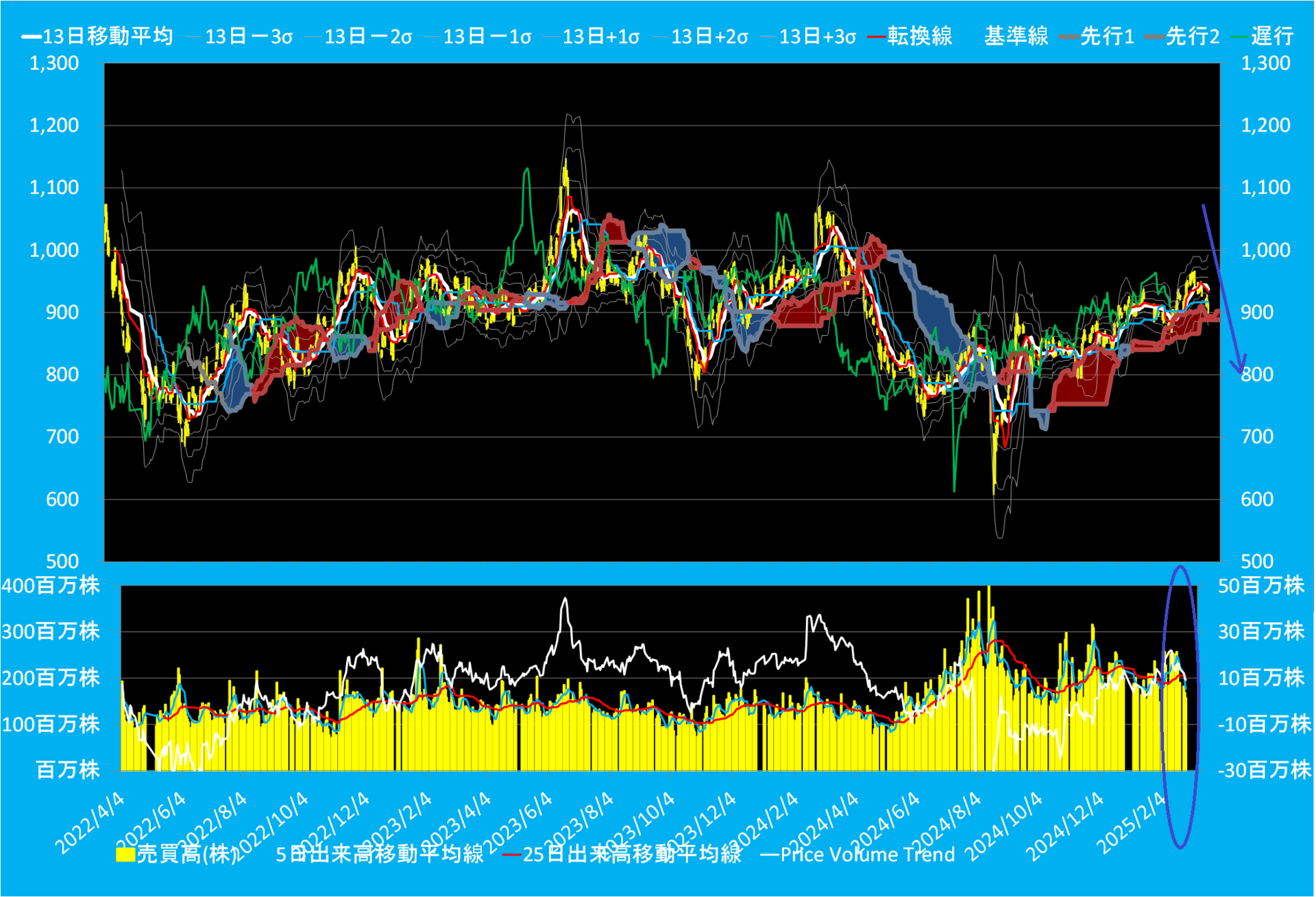Screen dimensions: 1316x897
Task: Click the 2022/4/4 date axis label
Action: [90, 824]
